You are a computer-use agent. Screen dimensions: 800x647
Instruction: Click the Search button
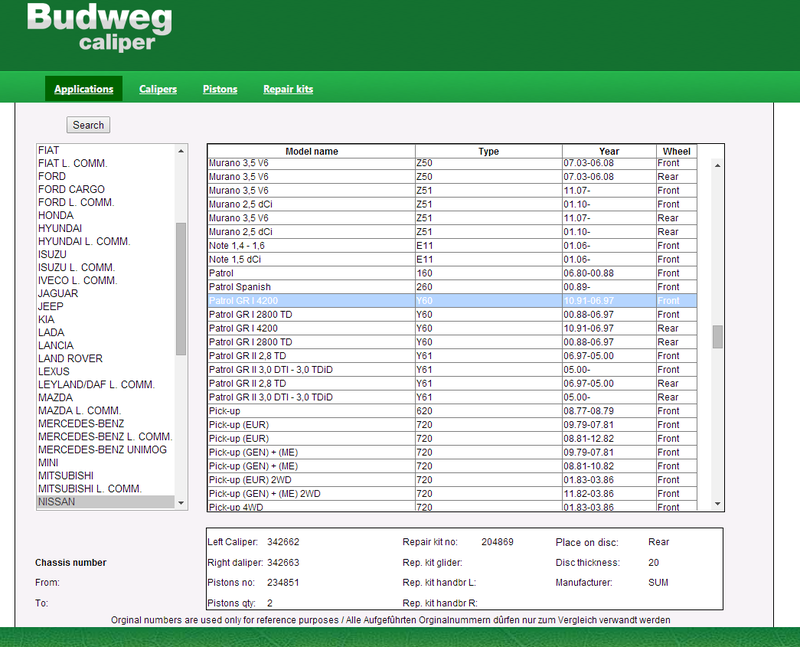click(88, 125)
